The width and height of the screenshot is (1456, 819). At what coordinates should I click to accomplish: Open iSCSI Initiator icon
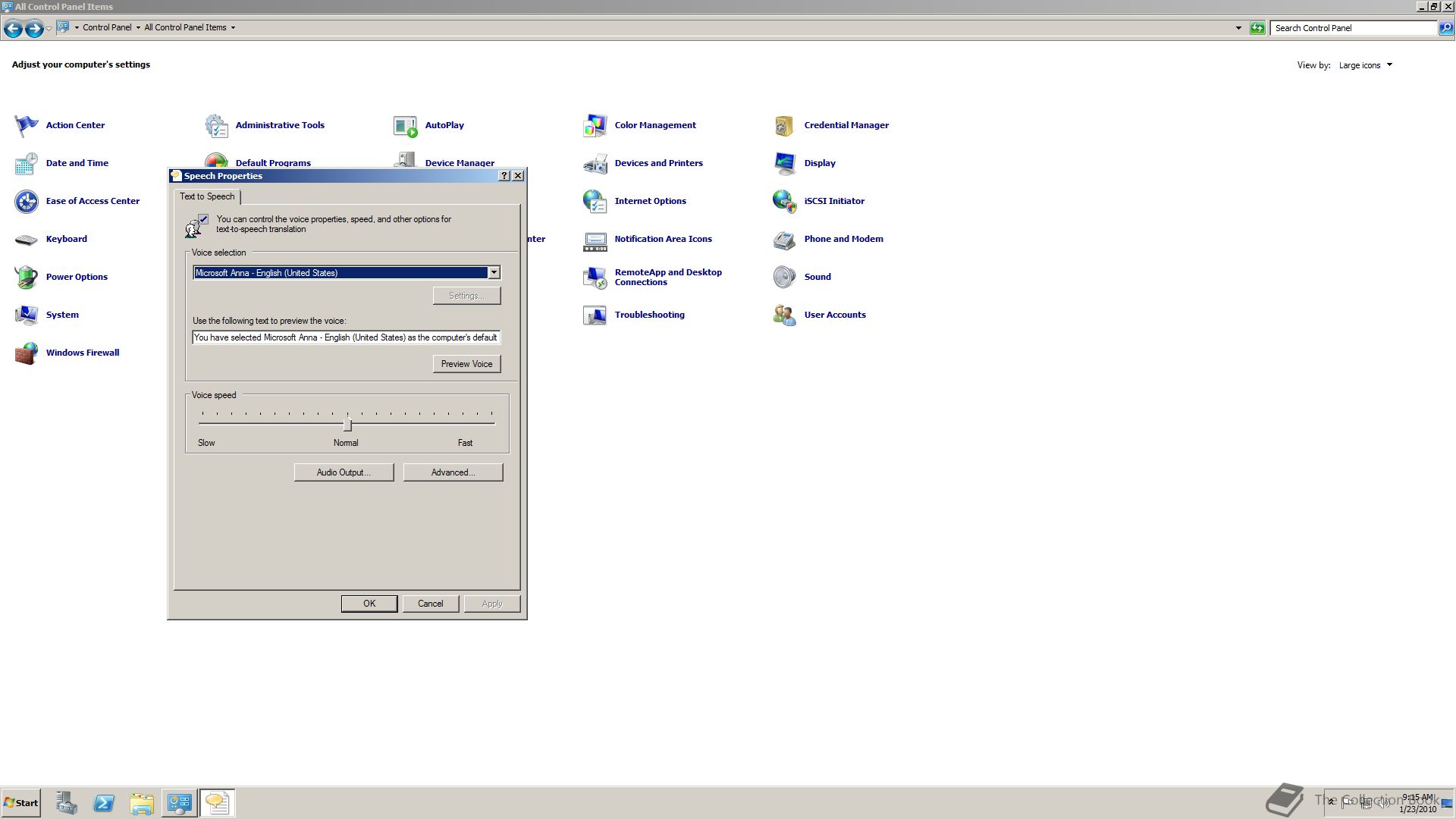click(785, 201)
